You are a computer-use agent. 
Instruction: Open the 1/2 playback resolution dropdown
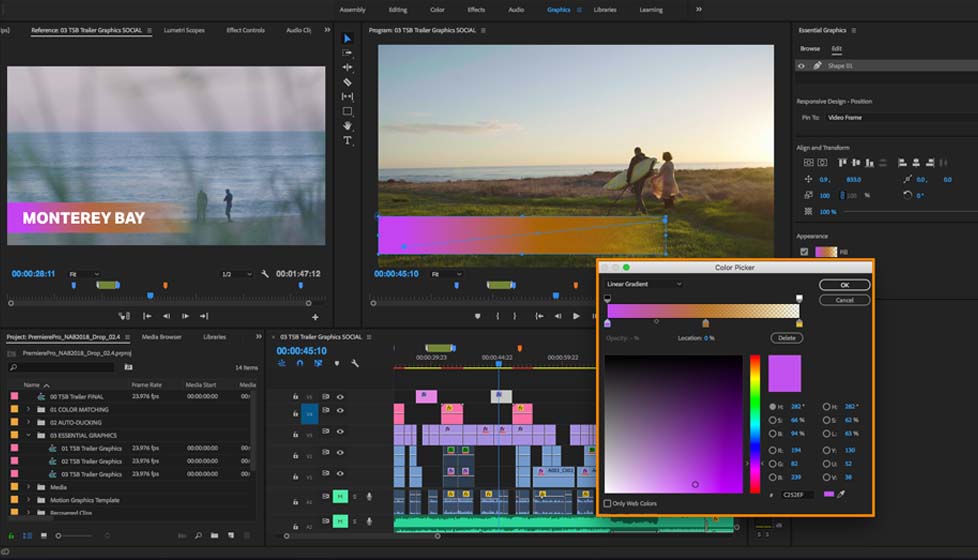point(237,274)
